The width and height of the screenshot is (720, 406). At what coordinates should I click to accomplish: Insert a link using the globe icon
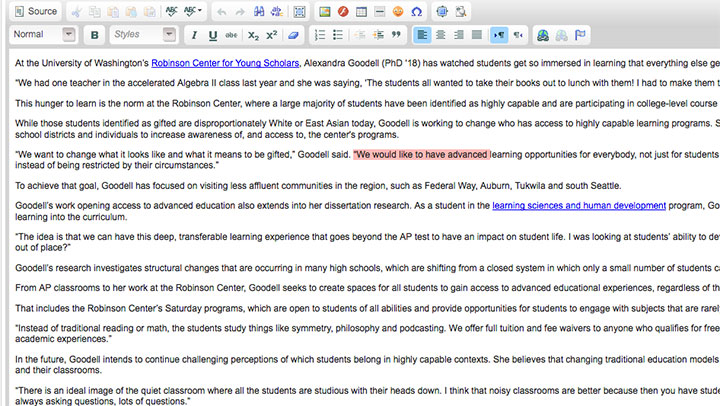pos(542,35)
